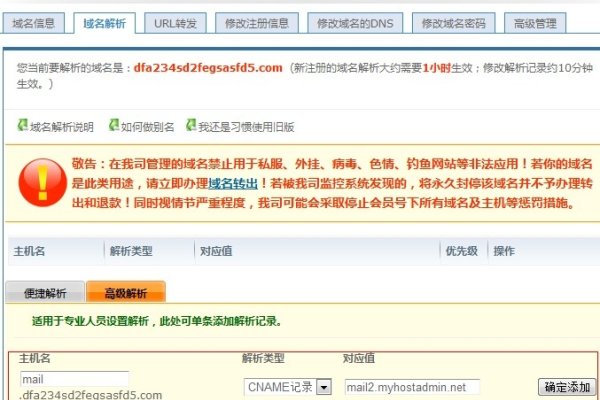Click the 操作 column header
The image size is (600, 400).
[x=504, y=251]
